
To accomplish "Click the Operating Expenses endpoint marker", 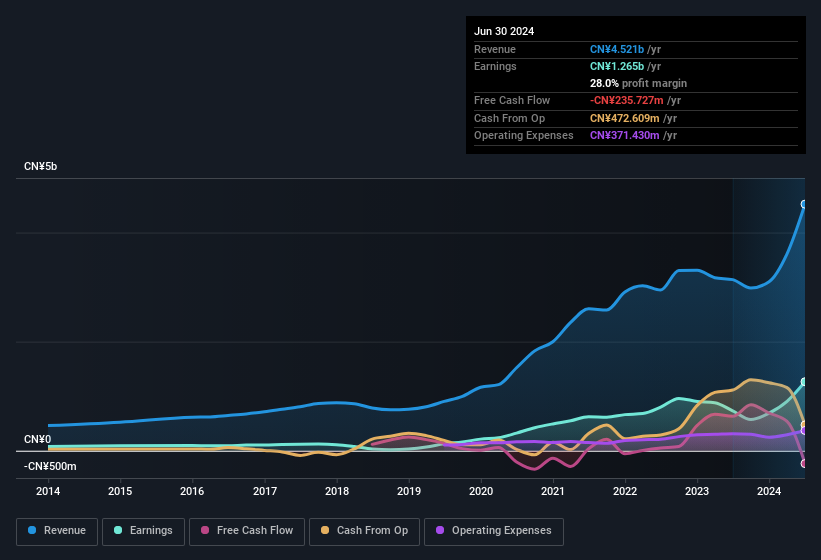I will click(x=804, y=431).
